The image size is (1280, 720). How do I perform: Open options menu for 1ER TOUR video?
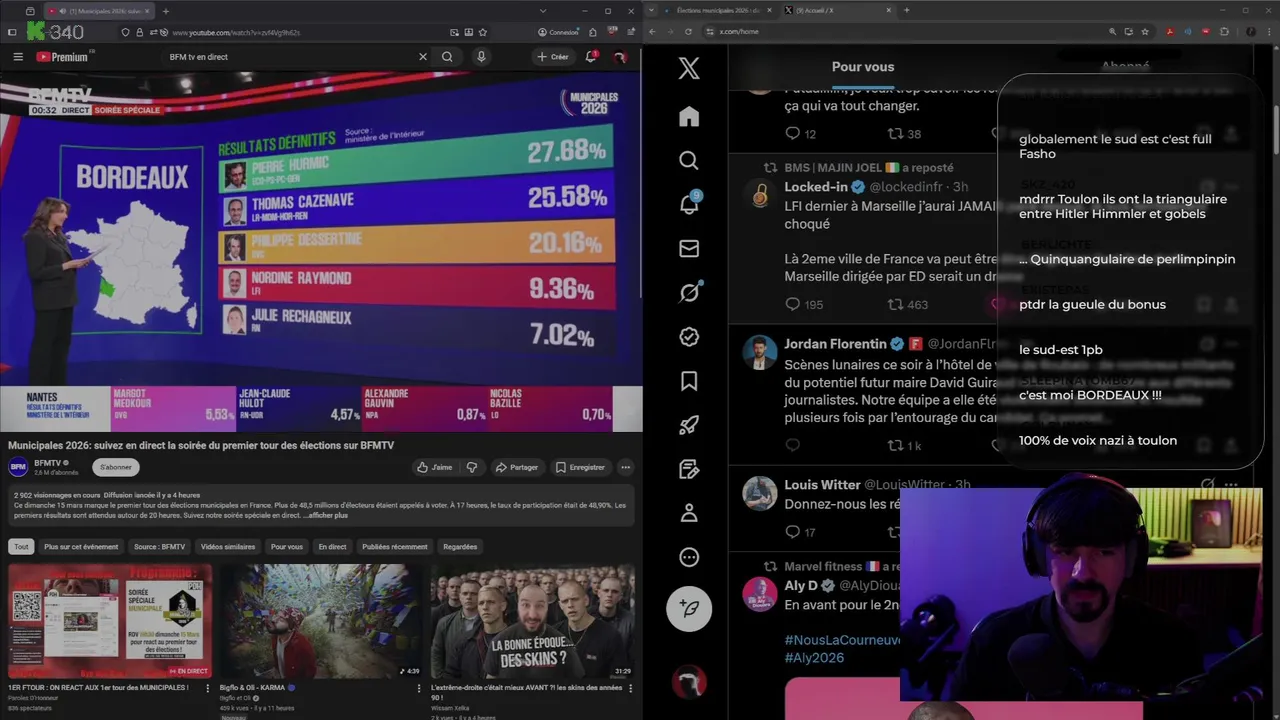click(x=208, y=688)
